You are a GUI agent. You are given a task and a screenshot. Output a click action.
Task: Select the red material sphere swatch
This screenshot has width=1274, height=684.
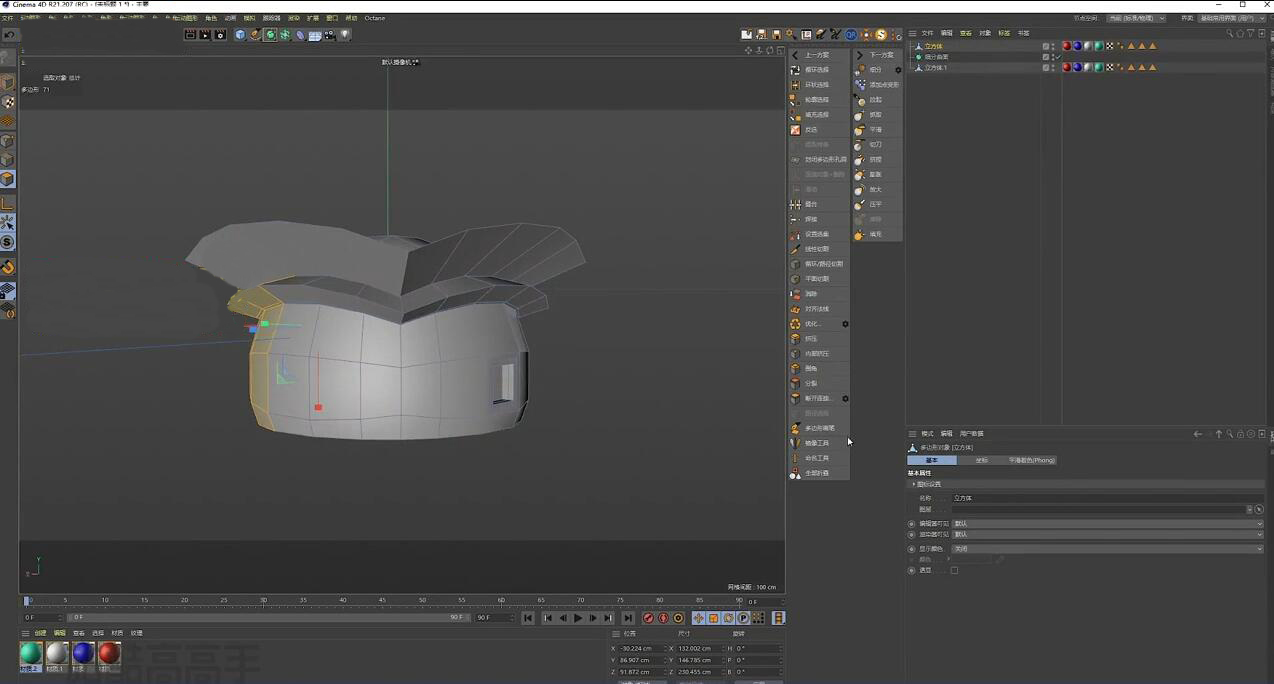[109, 653]
